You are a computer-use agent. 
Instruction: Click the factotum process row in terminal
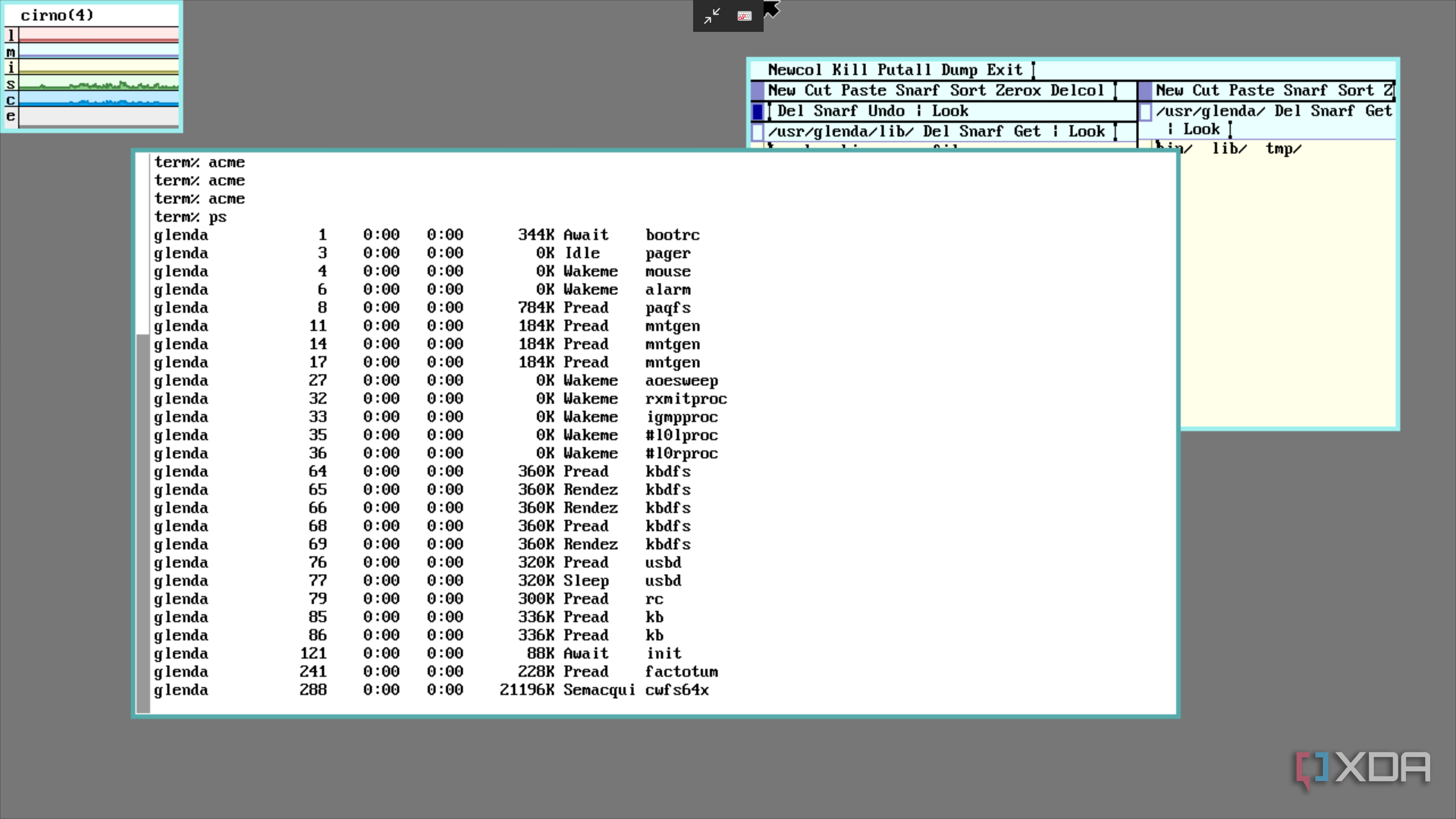click(x=436, y=672)
